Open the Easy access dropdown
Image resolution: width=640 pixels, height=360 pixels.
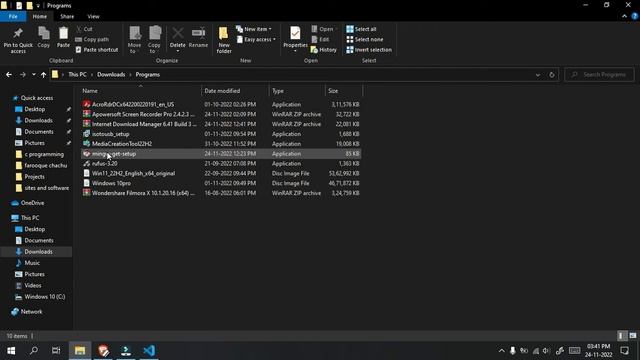pos(256,40)
